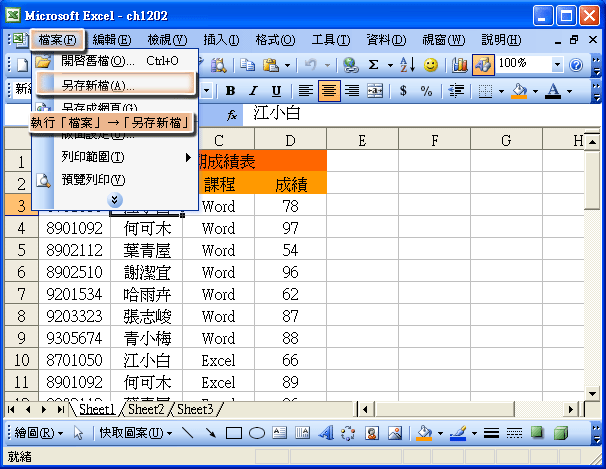This screenshot has width=606, height=469.
Task: Toggle center alignment button
Action: click(x=329, y=91)
